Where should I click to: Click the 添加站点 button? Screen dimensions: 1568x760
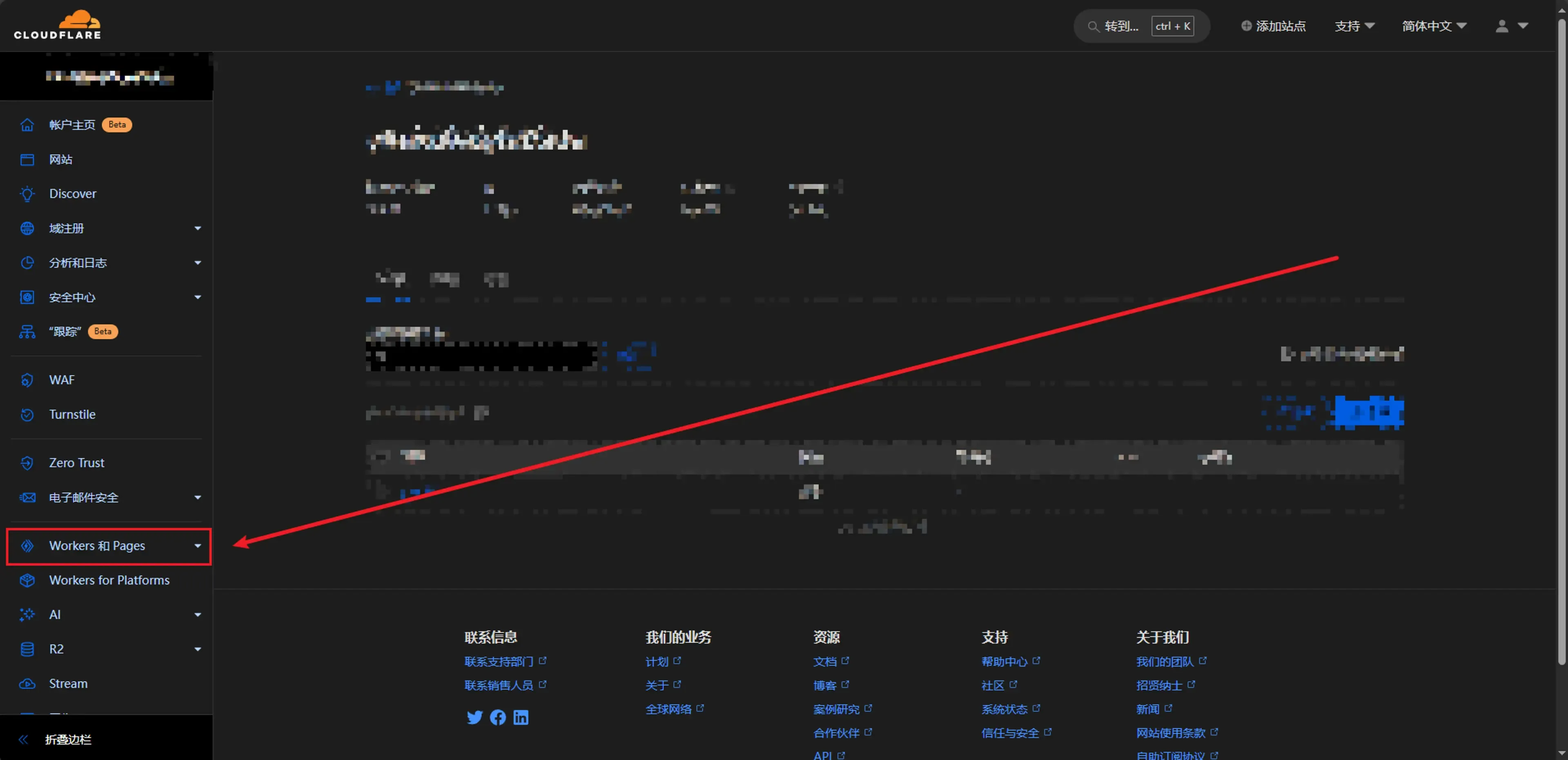coord(1274,26)
